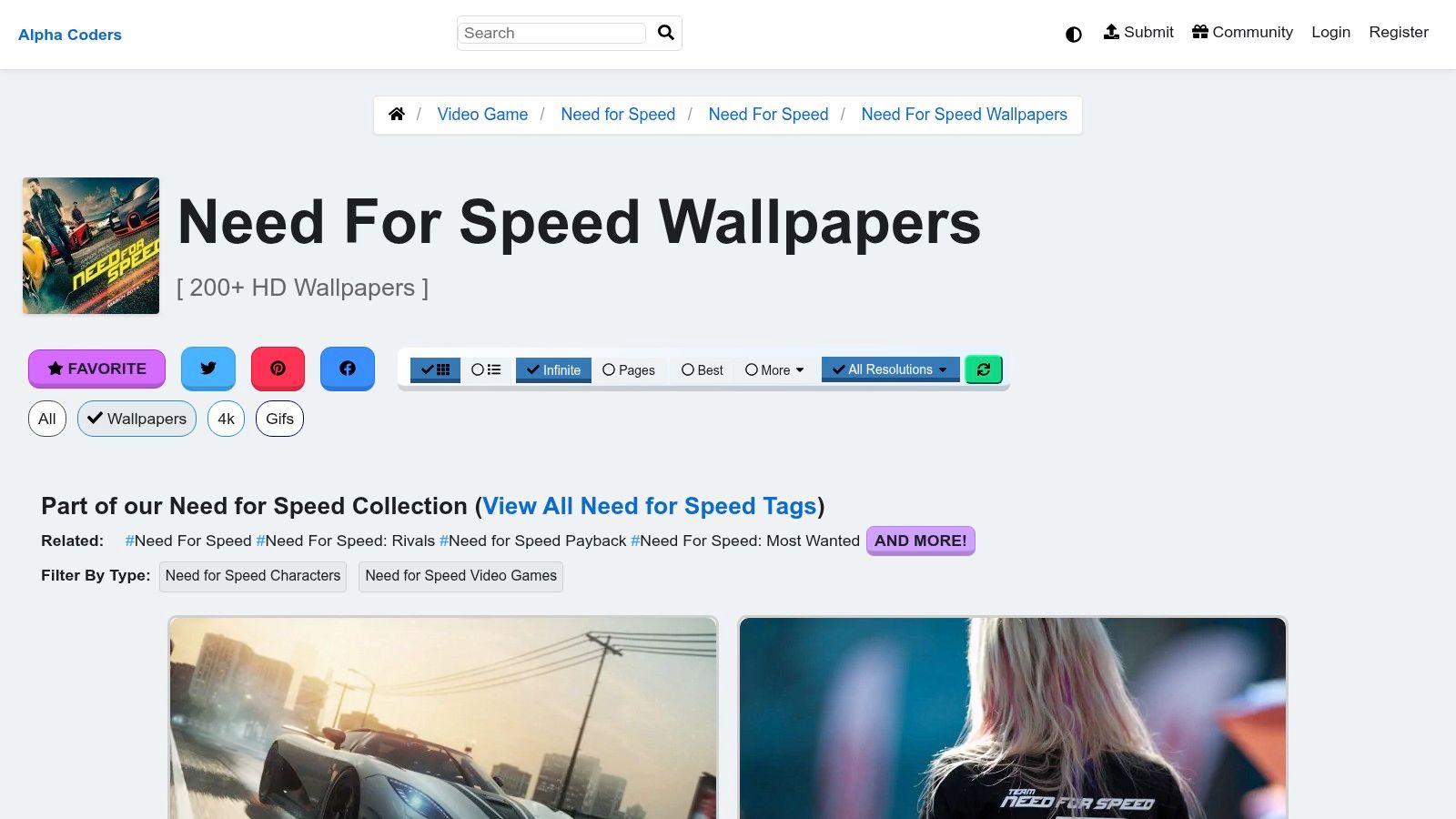
Task: Open the More dropdown
Action: coord(774,369)
